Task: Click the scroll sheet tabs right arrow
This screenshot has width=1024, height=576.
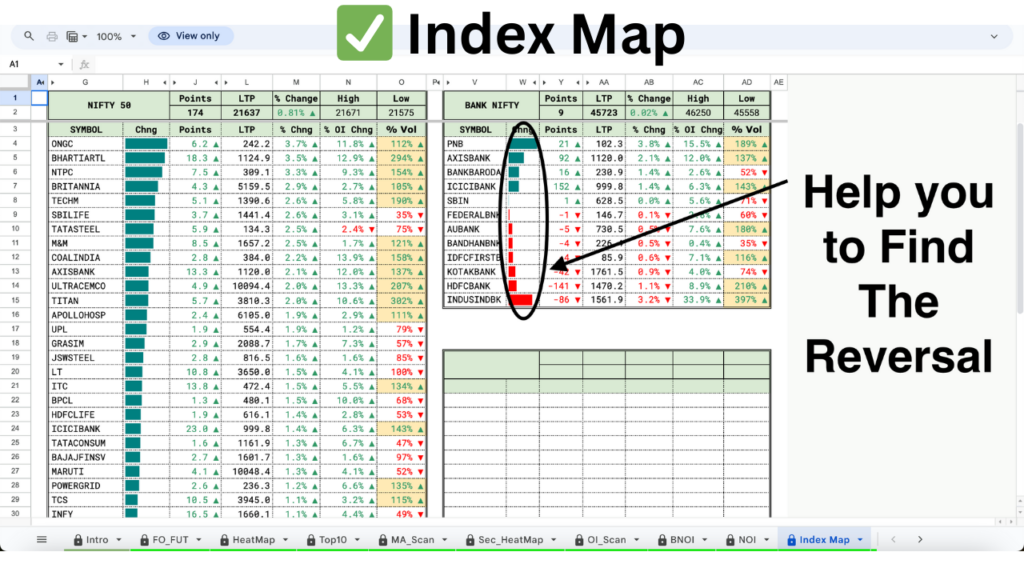Action: 920,540
